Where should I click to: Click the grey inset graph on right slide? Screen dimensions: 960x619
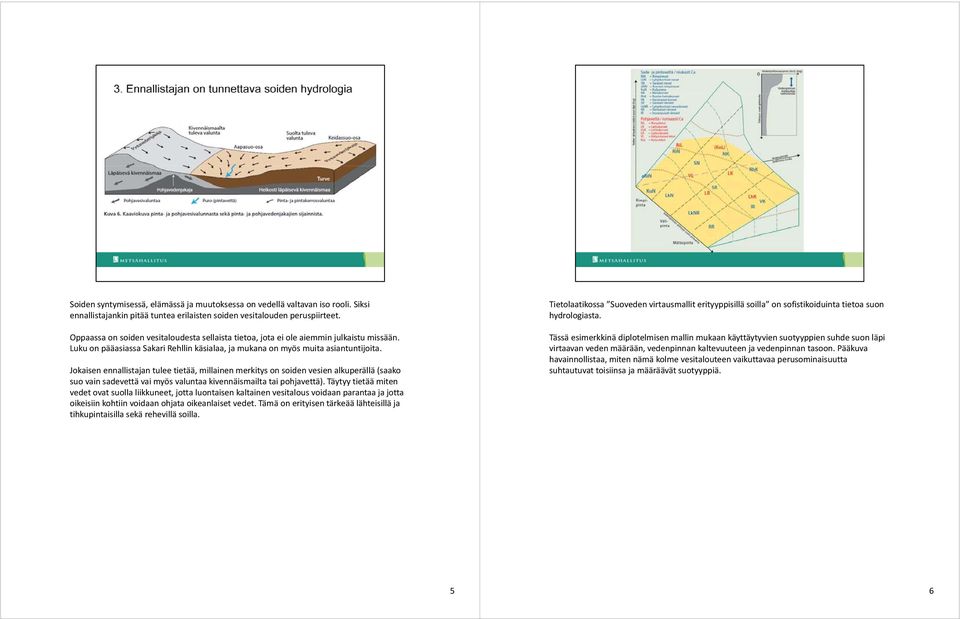pos(779,103)
